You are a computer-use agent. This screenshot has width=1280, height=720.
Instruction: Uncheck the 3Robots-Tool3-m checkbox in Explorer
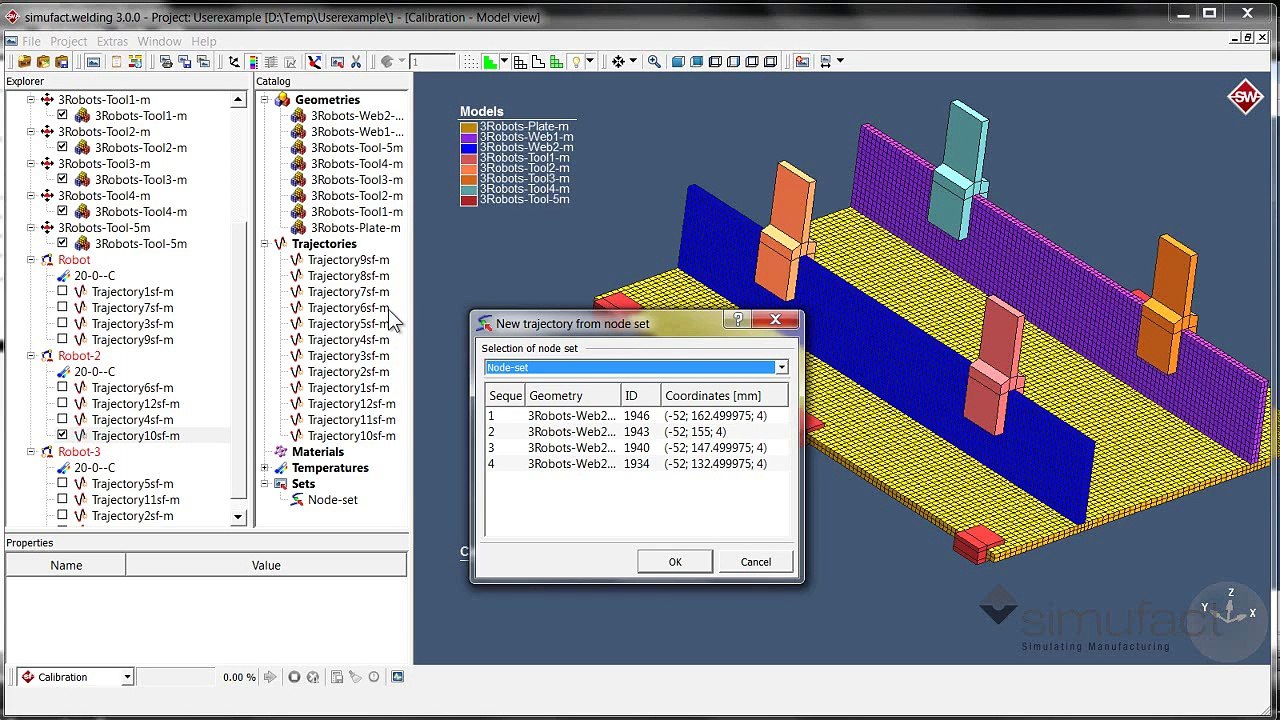(x=62, y=180)
